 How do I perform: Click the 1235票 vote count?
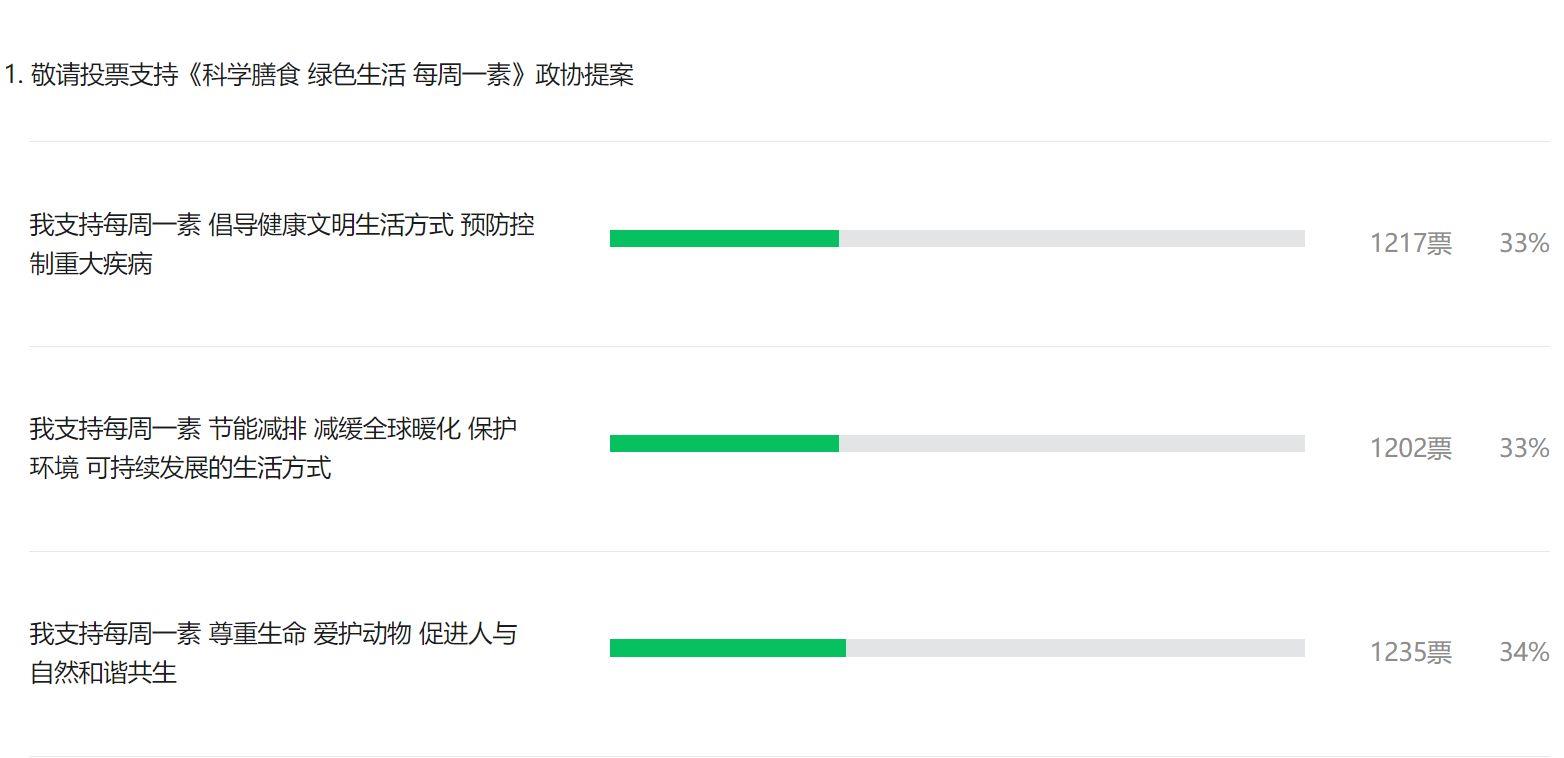[1411, 653]
